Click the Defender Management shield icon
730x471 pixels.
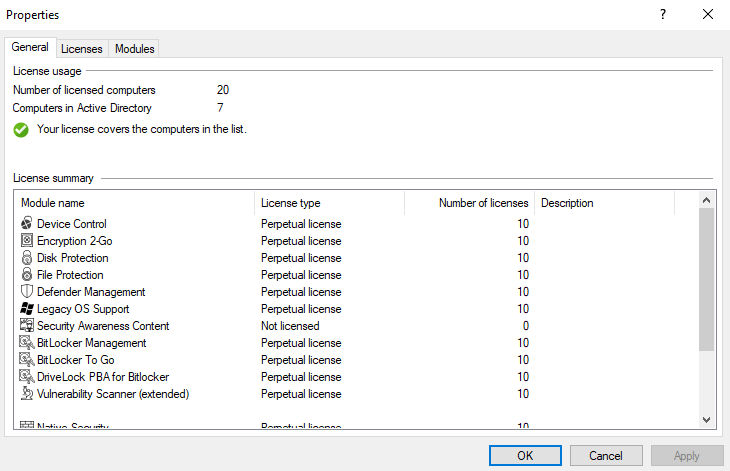click(x=27, y=292)
